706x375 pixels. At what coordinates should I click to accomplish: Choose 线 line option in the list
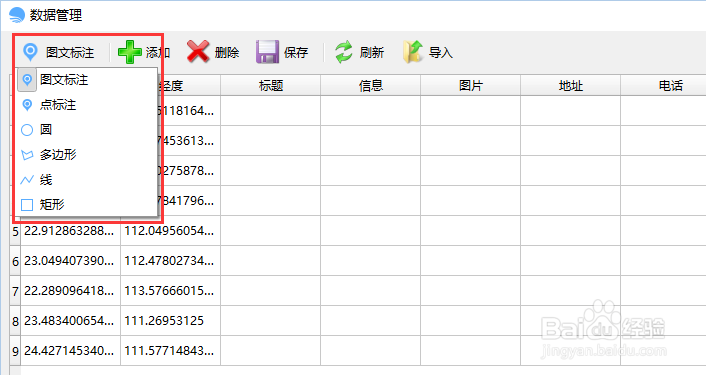click(x=87, y=180)
